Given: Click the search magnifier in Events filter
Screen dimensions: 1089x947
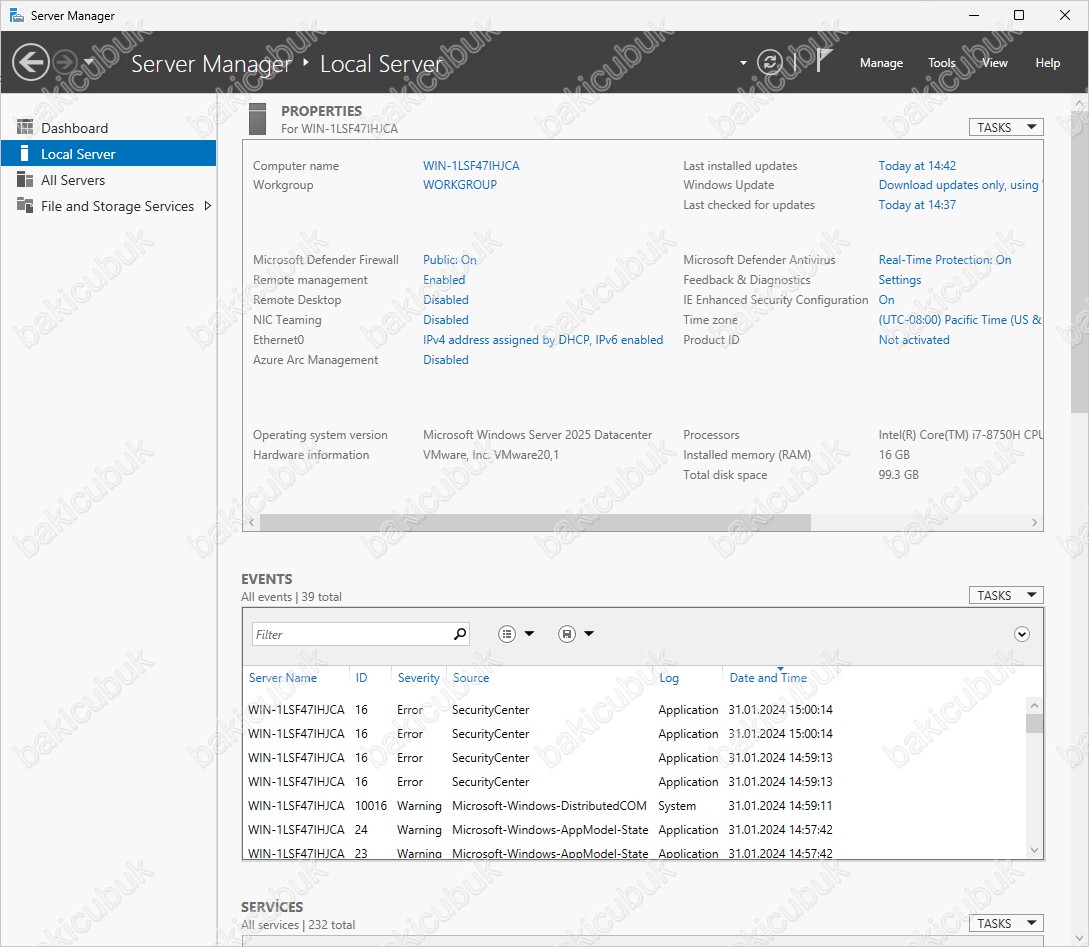Looking at the screenshot, I should click(460, 634).
